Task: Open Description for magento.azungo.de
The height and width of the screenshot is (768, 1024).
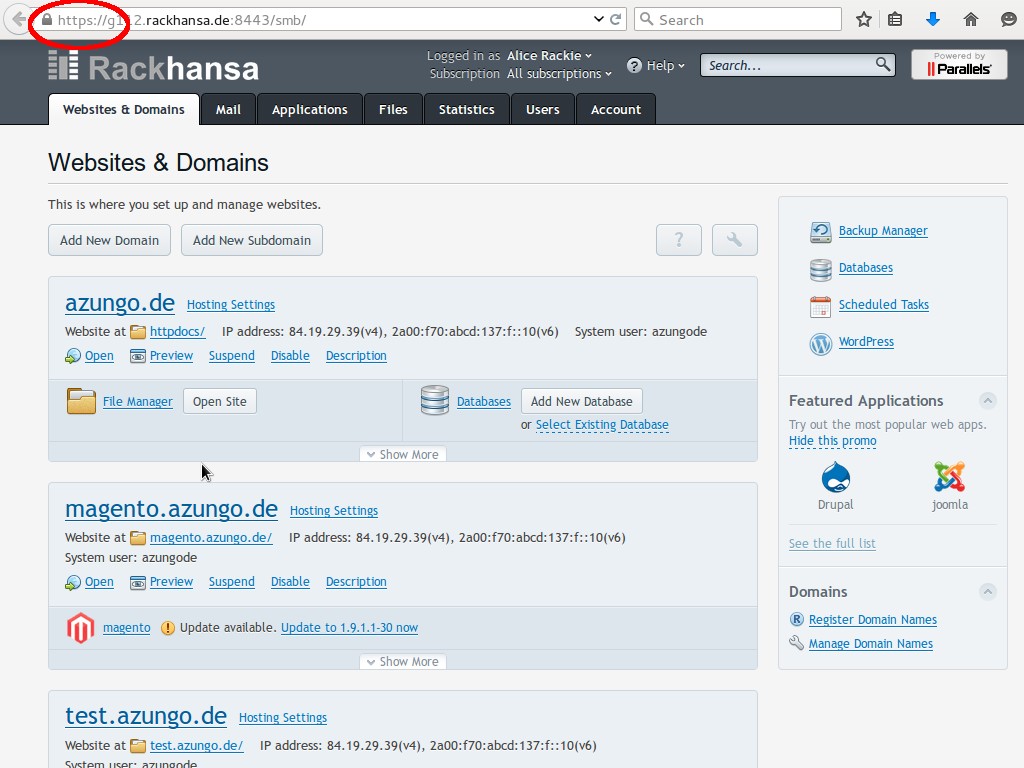Action: click(356, 582)
